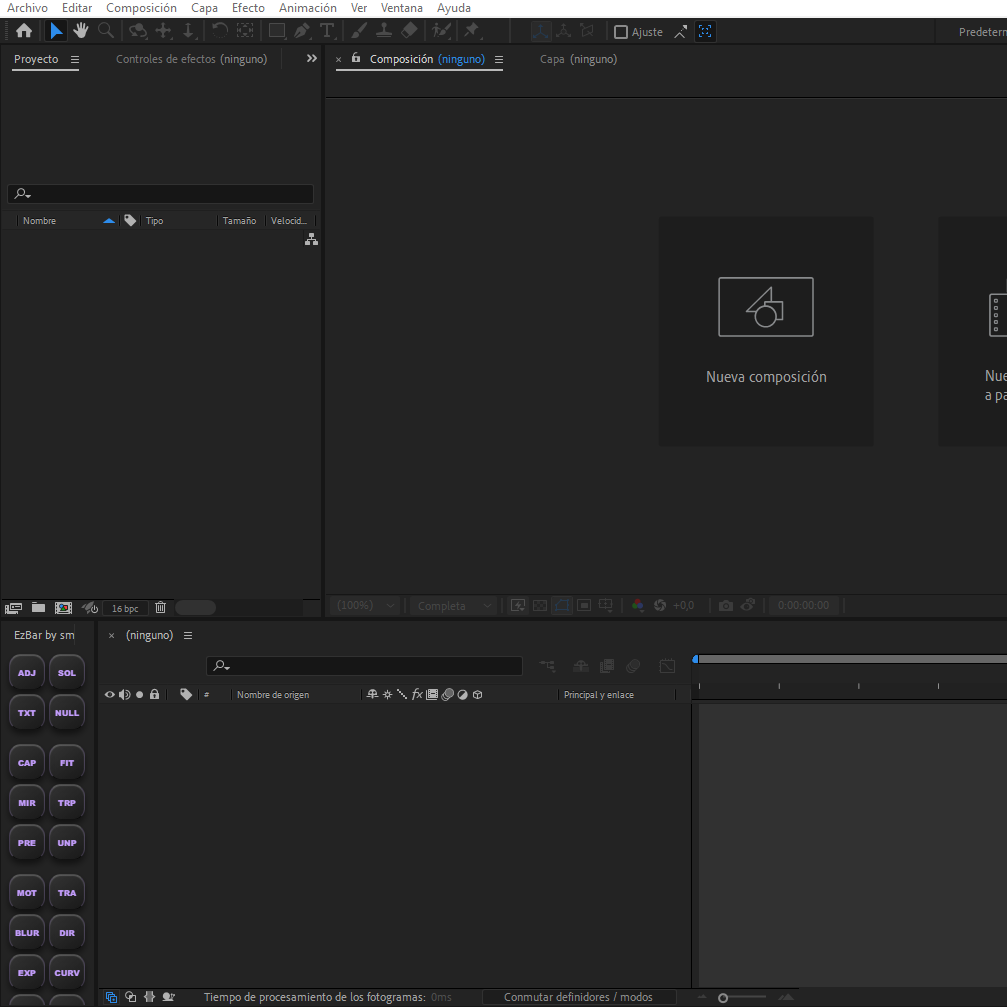Select the Dolly camera tool

tap(188, 31)
